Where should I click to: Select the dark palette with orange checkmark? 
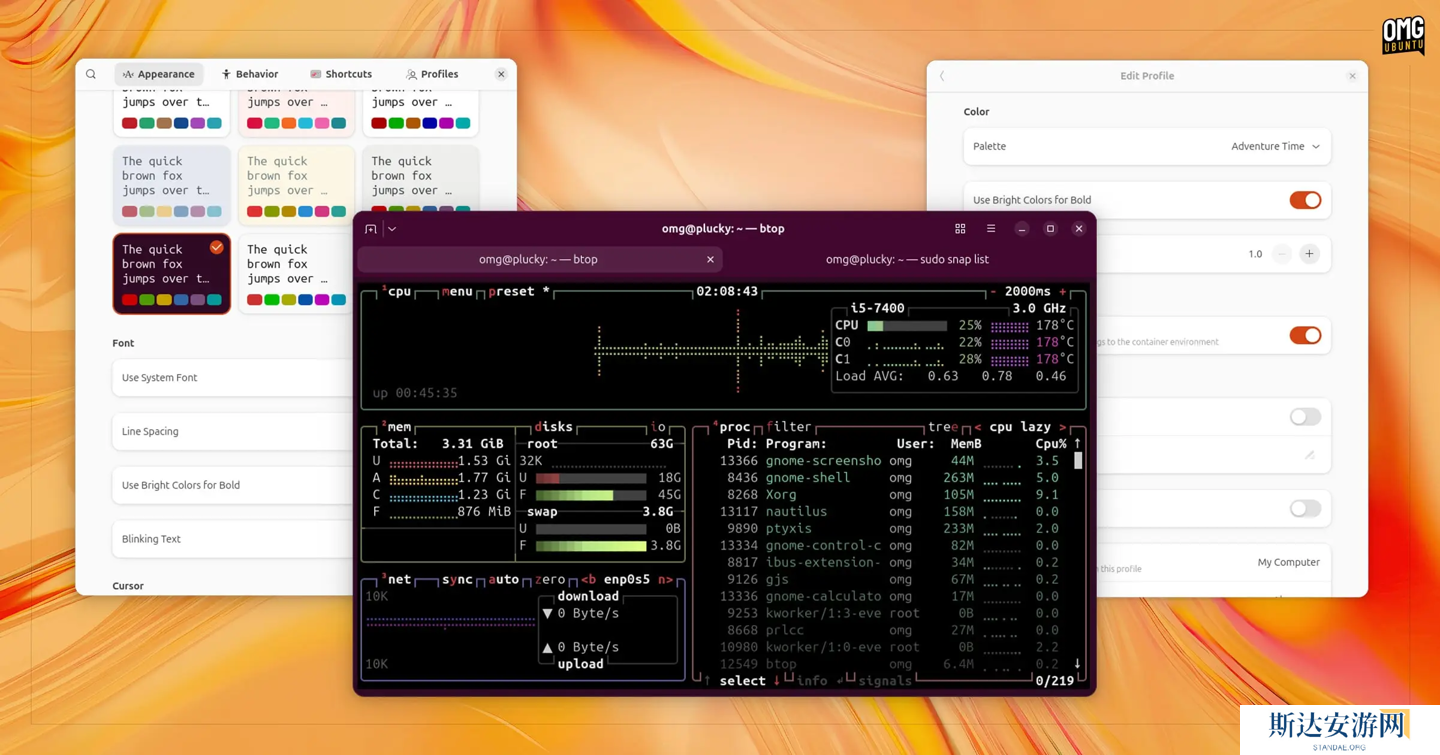click(171, 273)
